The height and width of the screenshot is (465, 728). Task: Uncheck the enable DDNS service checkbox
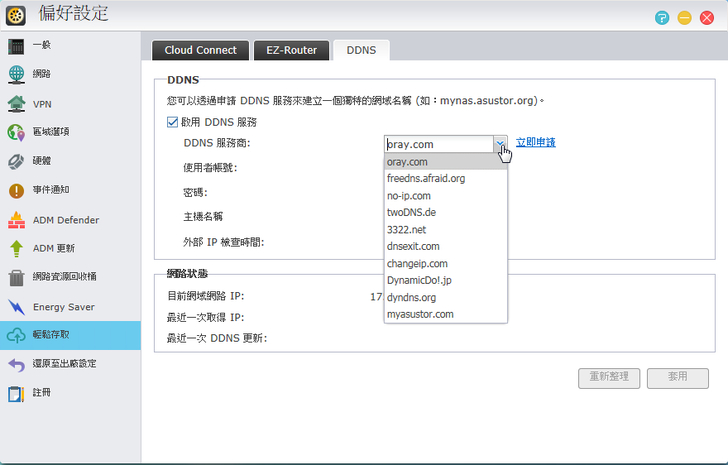172,122
